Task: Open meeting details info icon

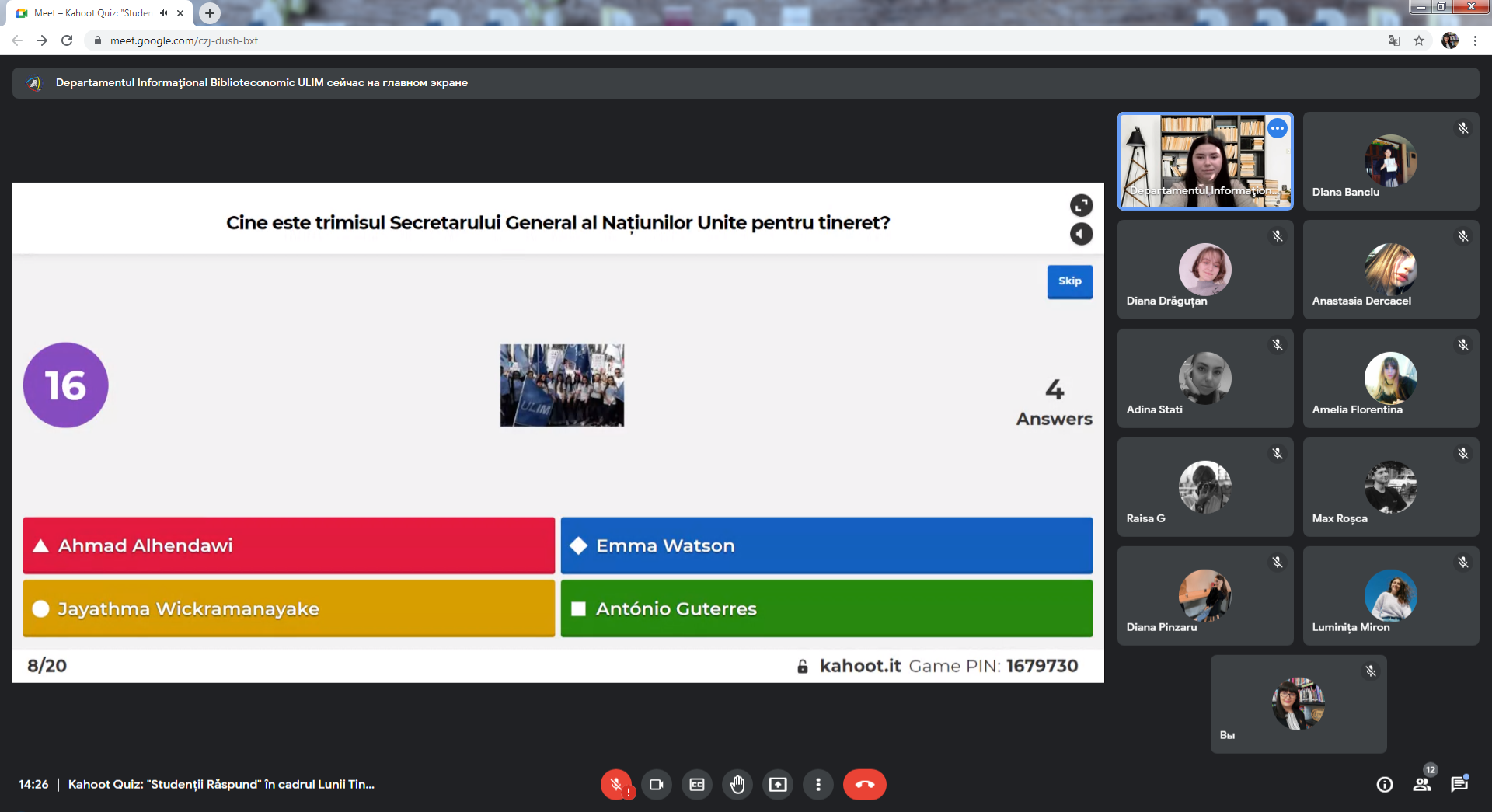Action: (x=1385, y=785)
